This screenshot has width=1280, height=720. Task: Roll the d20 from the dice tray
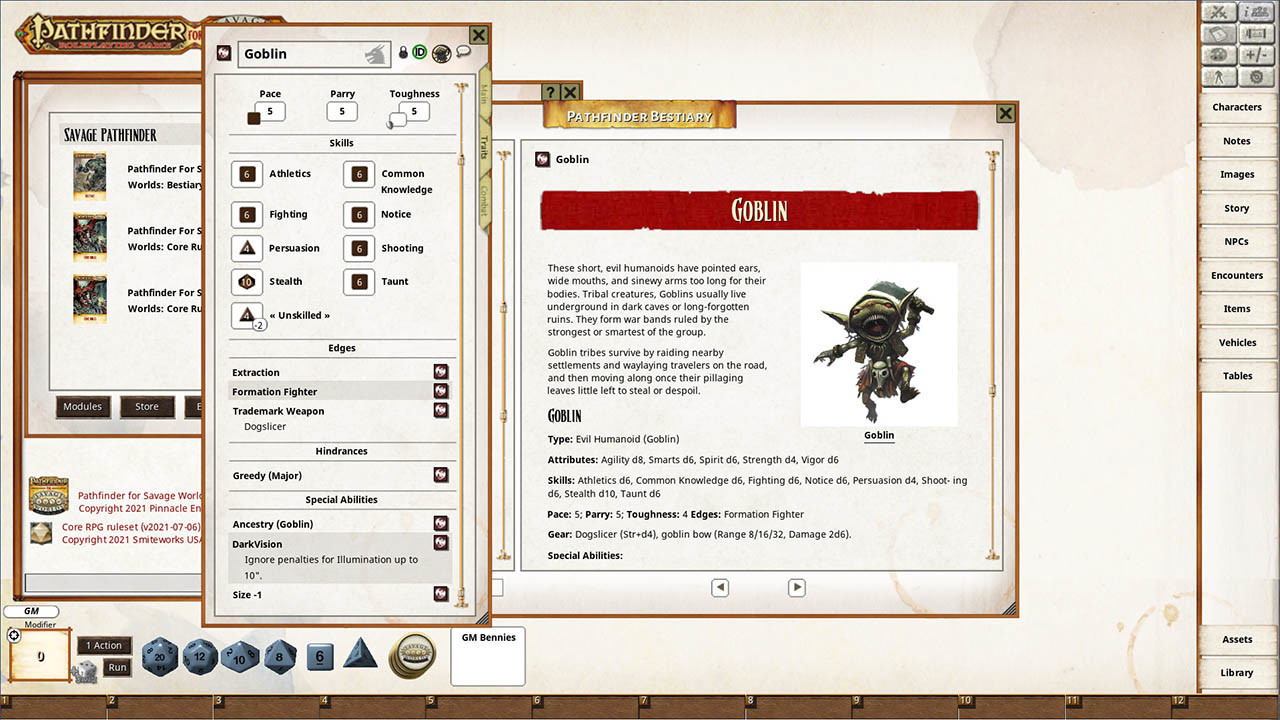160,657
